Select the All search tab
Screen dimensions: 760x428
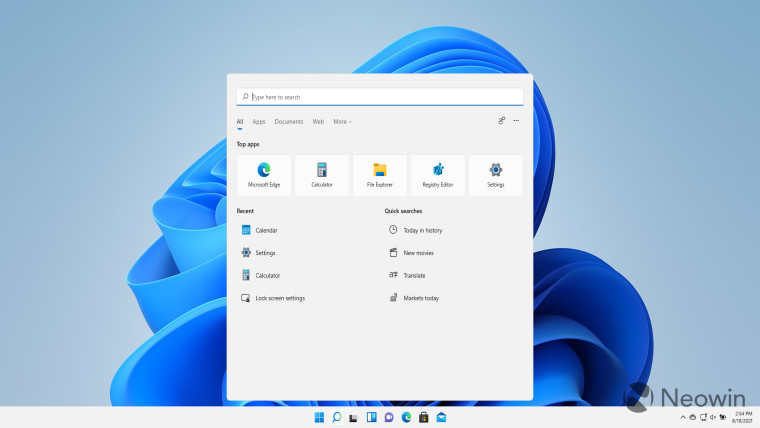click(x=239, y=122)
